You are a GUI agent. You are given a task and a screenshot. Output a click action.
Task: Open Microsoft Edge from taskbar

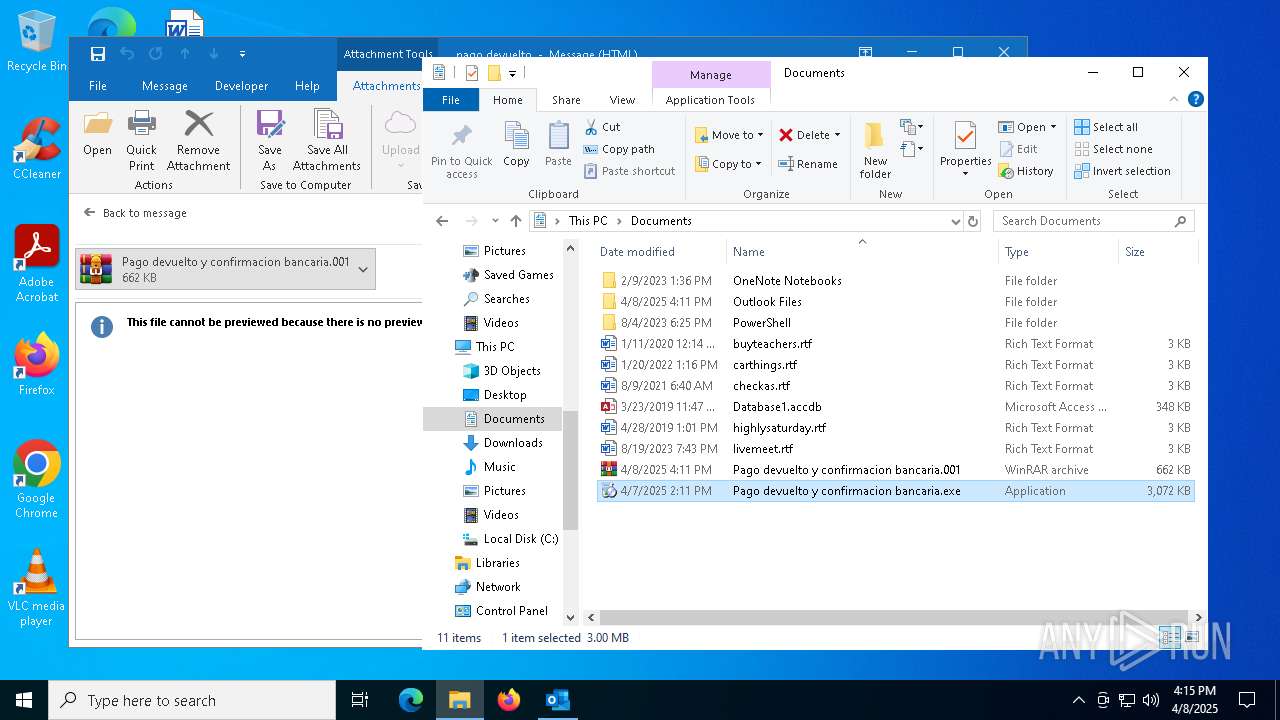point(411,700)
